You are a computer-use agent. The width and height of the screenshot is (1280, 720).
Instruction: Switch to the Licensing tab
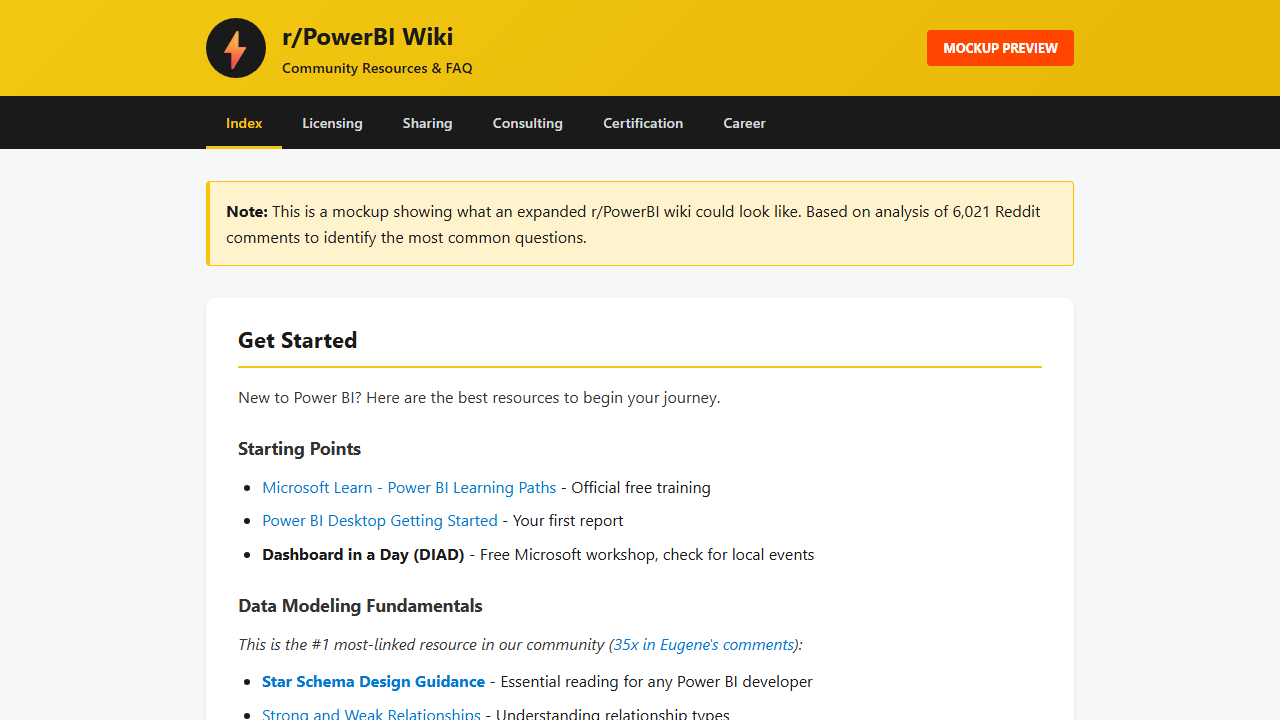pos(332,122)
